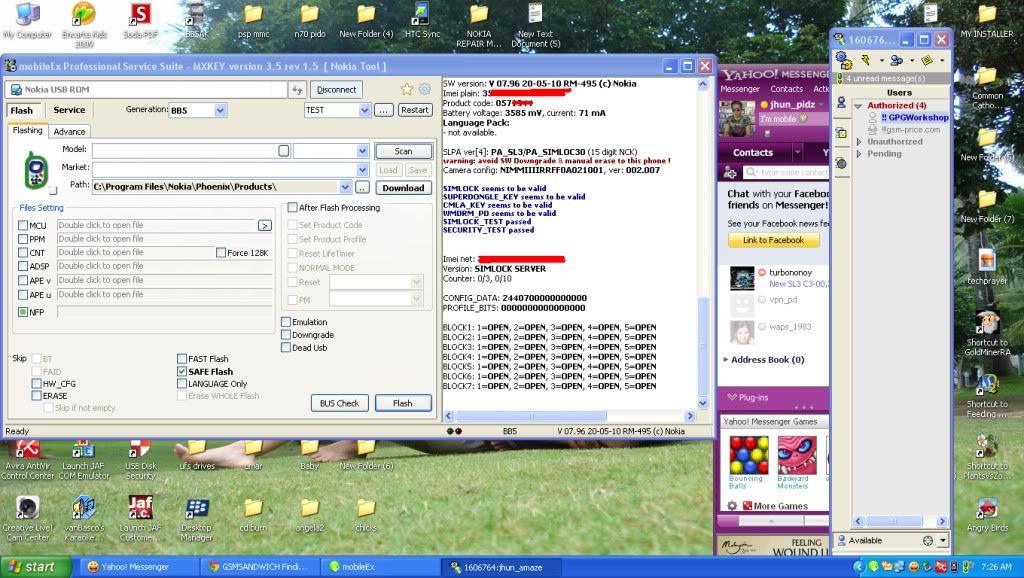Enable the PPM file checkbox
The width and height of the screenshot is (1024, 578).
tap(23, 239)
